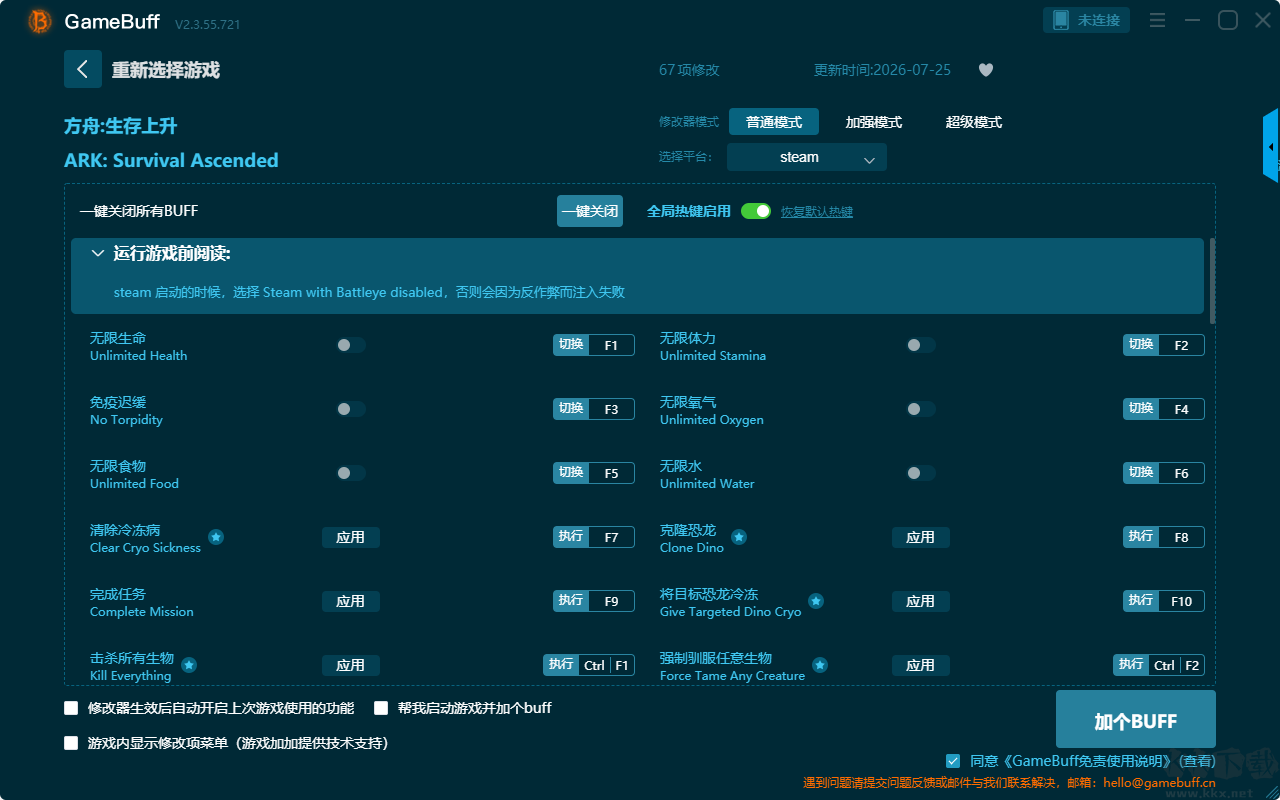Open the blue side panel arrow
1280x800 pixels.
[1271, 146]
